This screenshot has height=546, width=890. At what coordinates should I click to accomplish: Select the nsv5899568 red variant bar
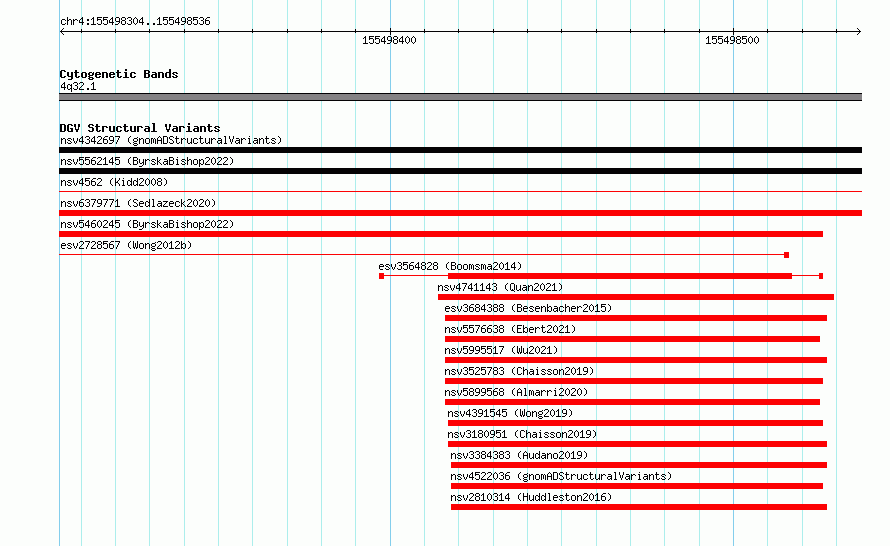tap(632, 402)
